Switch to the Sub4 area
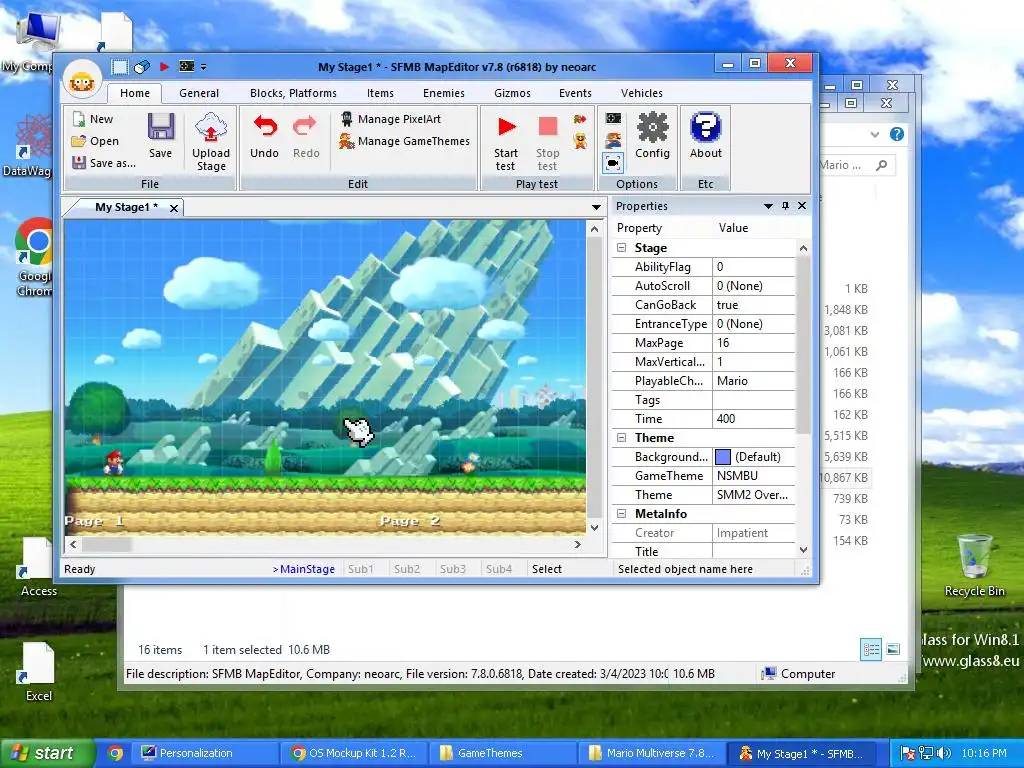The image size is (1024, 768). click(499, 569)
